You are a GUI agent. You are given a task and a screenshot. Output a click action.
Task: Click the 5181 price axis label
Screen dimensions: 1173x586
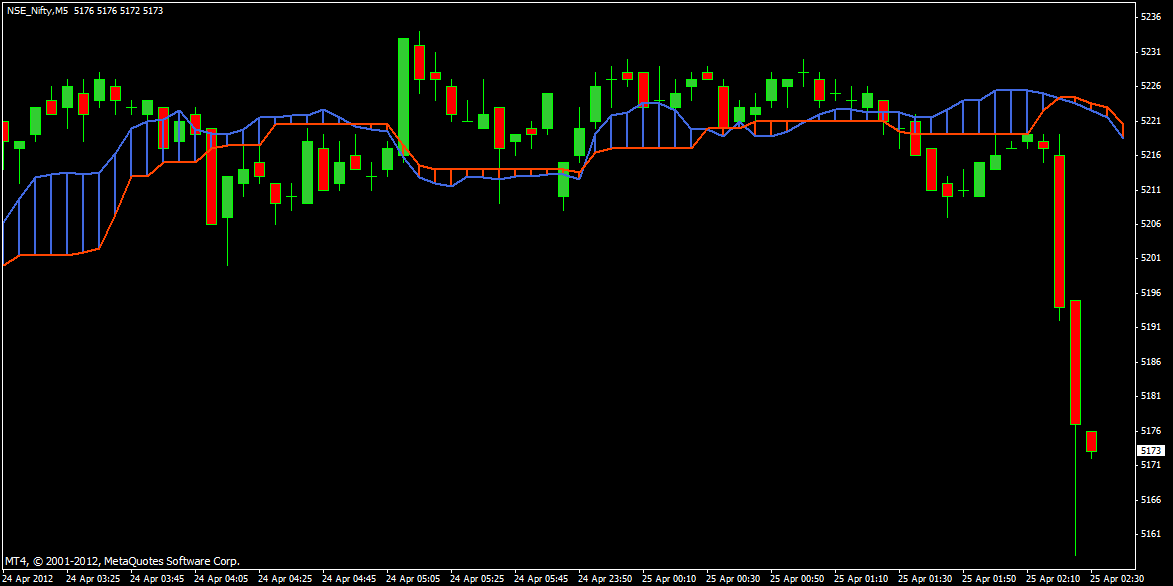coord(1150,396)
